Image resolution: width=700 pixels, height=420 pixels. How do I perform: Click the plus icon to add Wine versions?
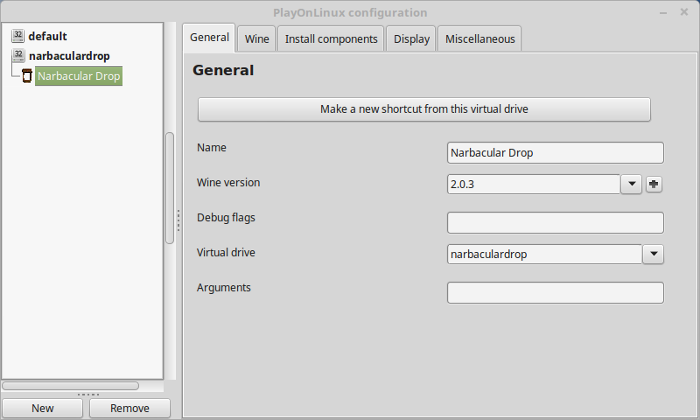[654, 184]
